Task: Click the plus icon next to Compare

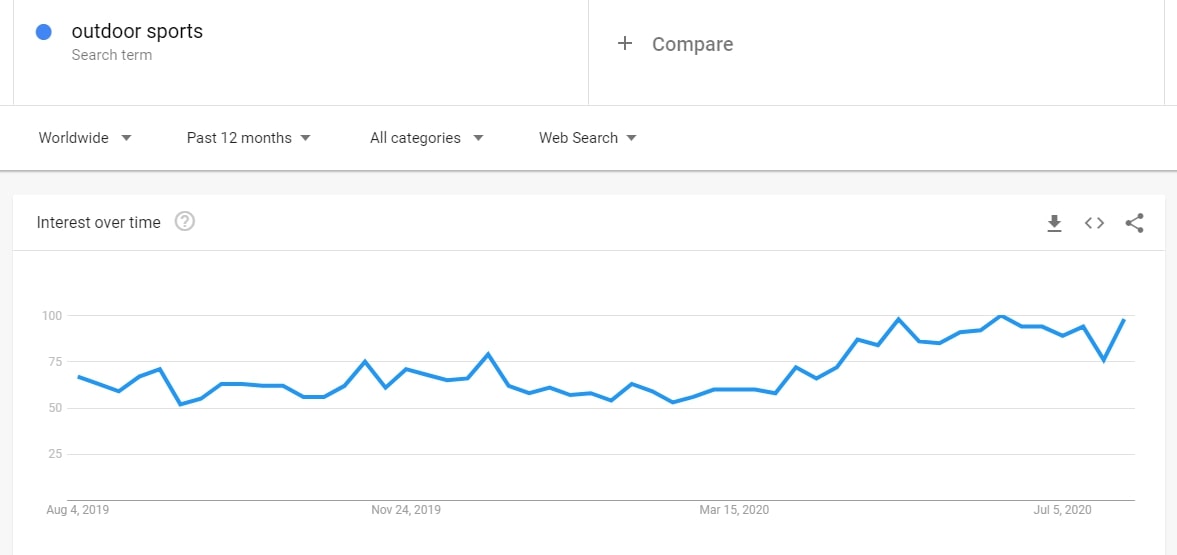Action: (625, 44)
